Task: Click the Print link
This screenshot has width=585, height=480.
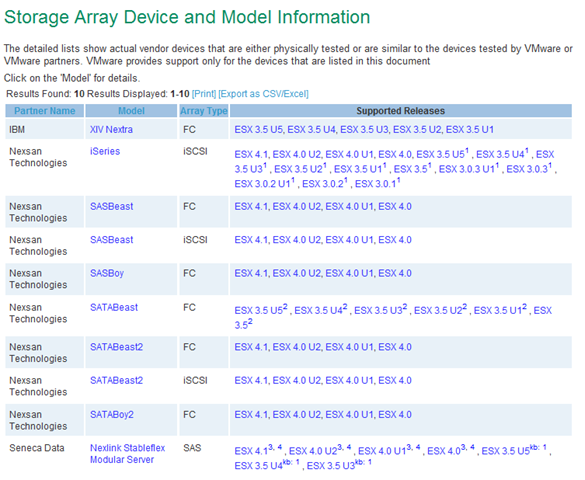Action: (204, 94)
